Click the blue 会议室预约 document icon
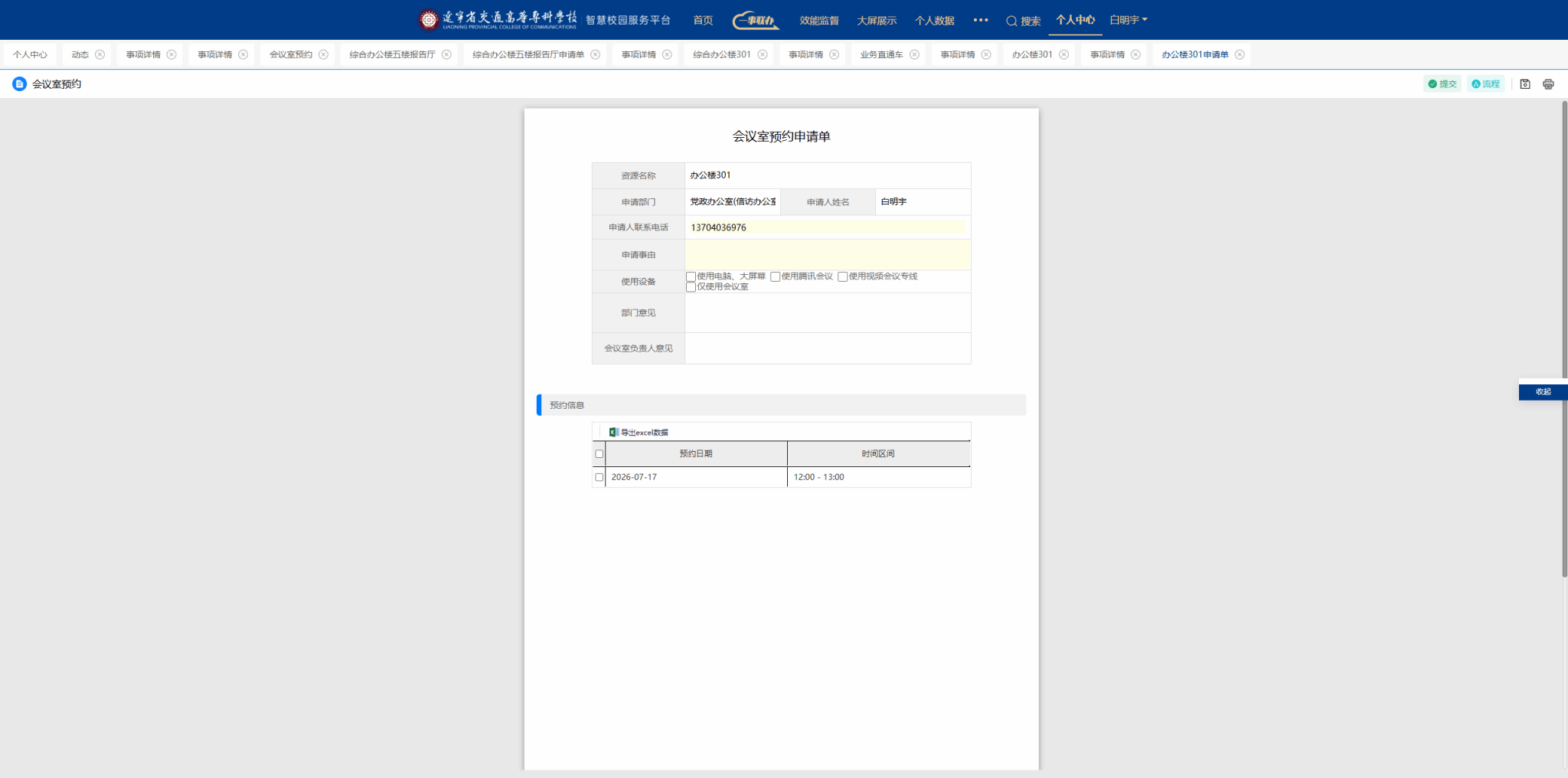 click(x=19, y=84)
